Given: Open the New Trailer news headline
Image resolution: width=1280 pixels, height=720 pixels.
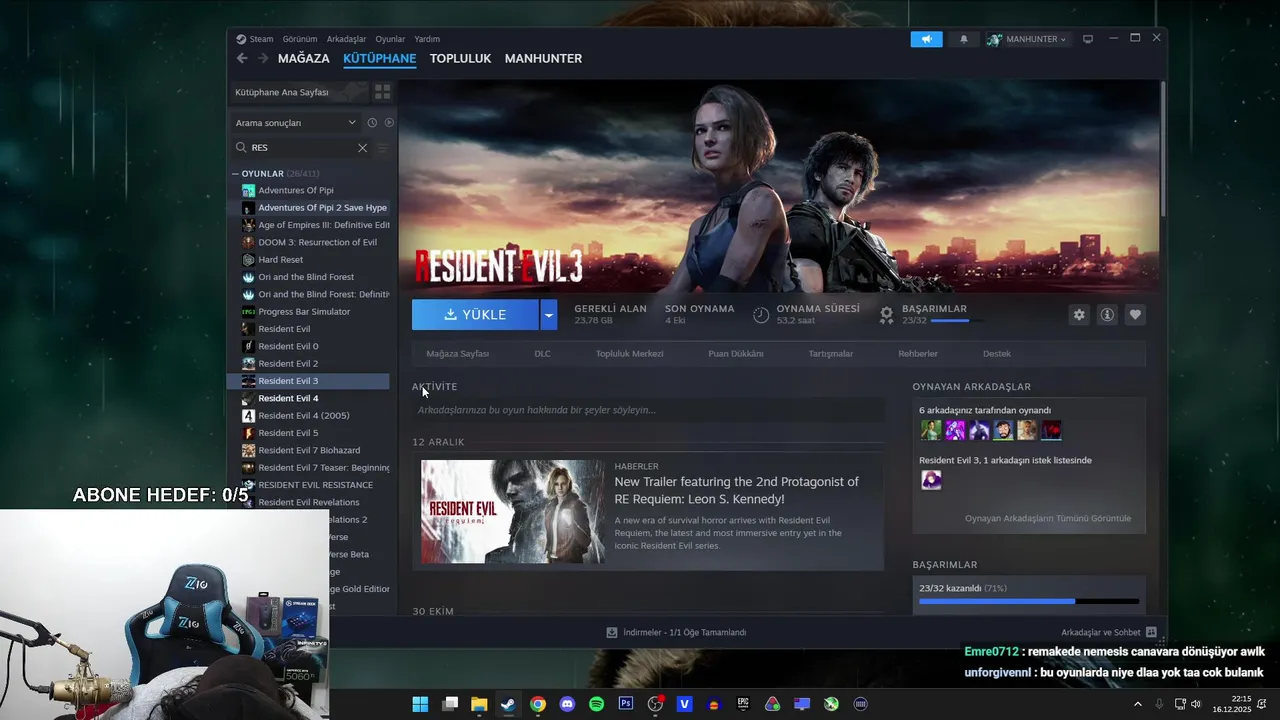Looking at the screenshot, I should [x=736, y=490].
